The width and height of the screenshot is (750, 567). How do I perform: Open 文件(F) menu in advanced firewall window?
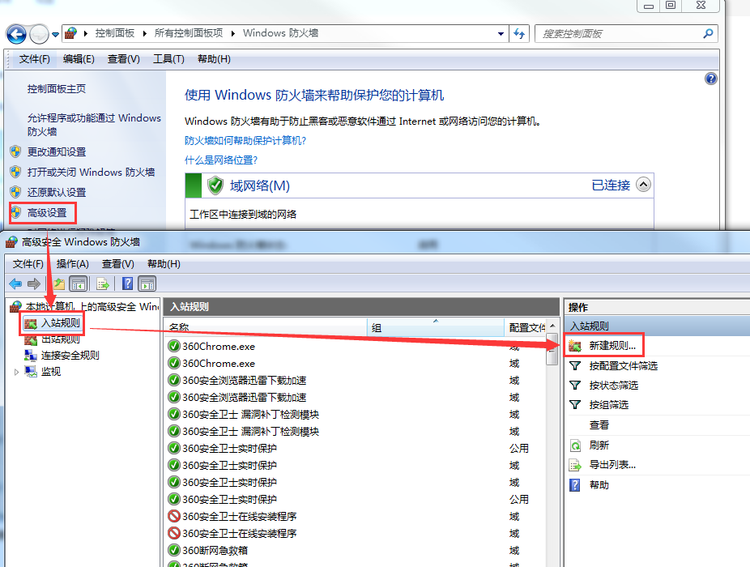pos(28,264)
